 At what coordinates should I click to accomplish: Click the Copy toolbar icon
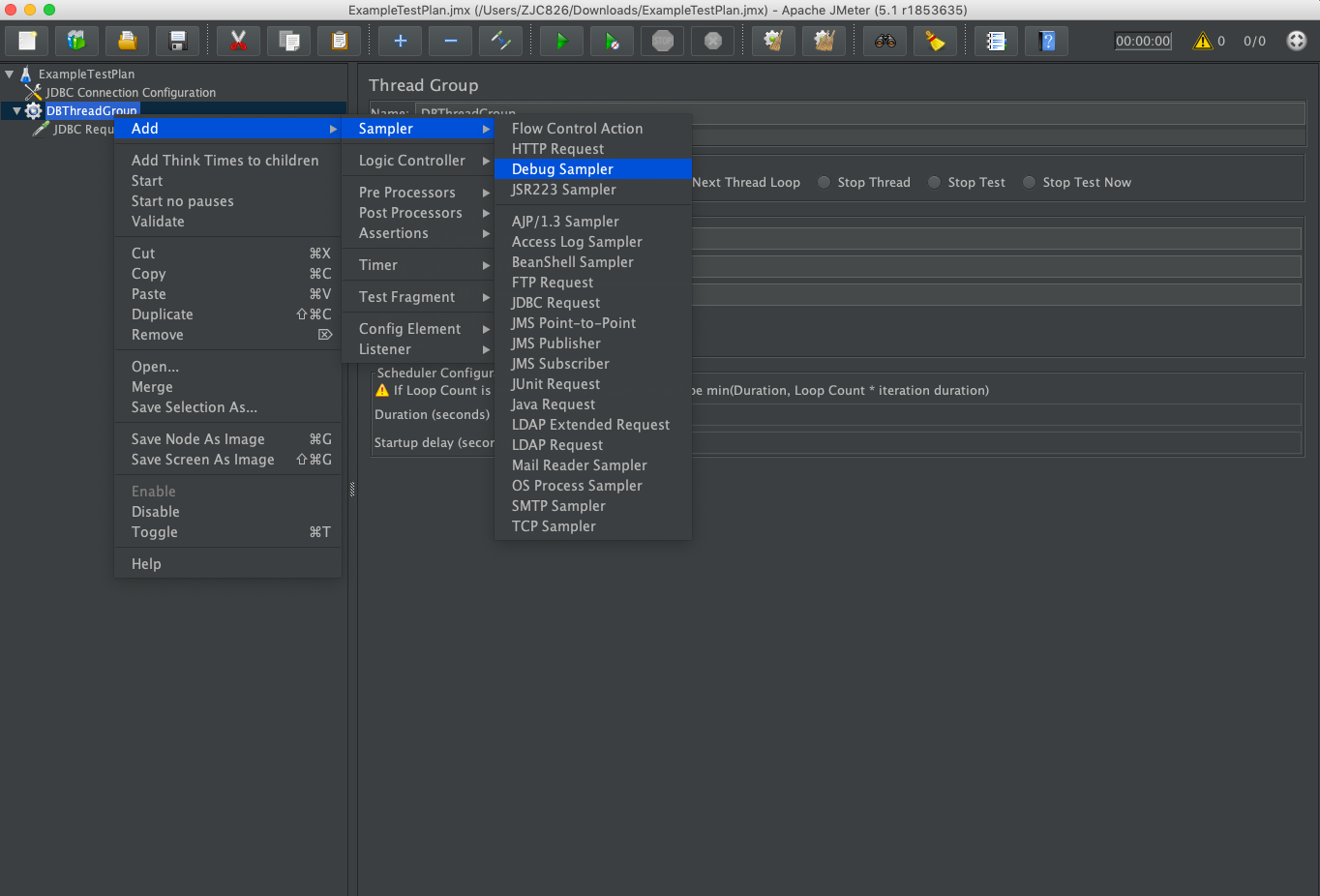tap(288, 41)
